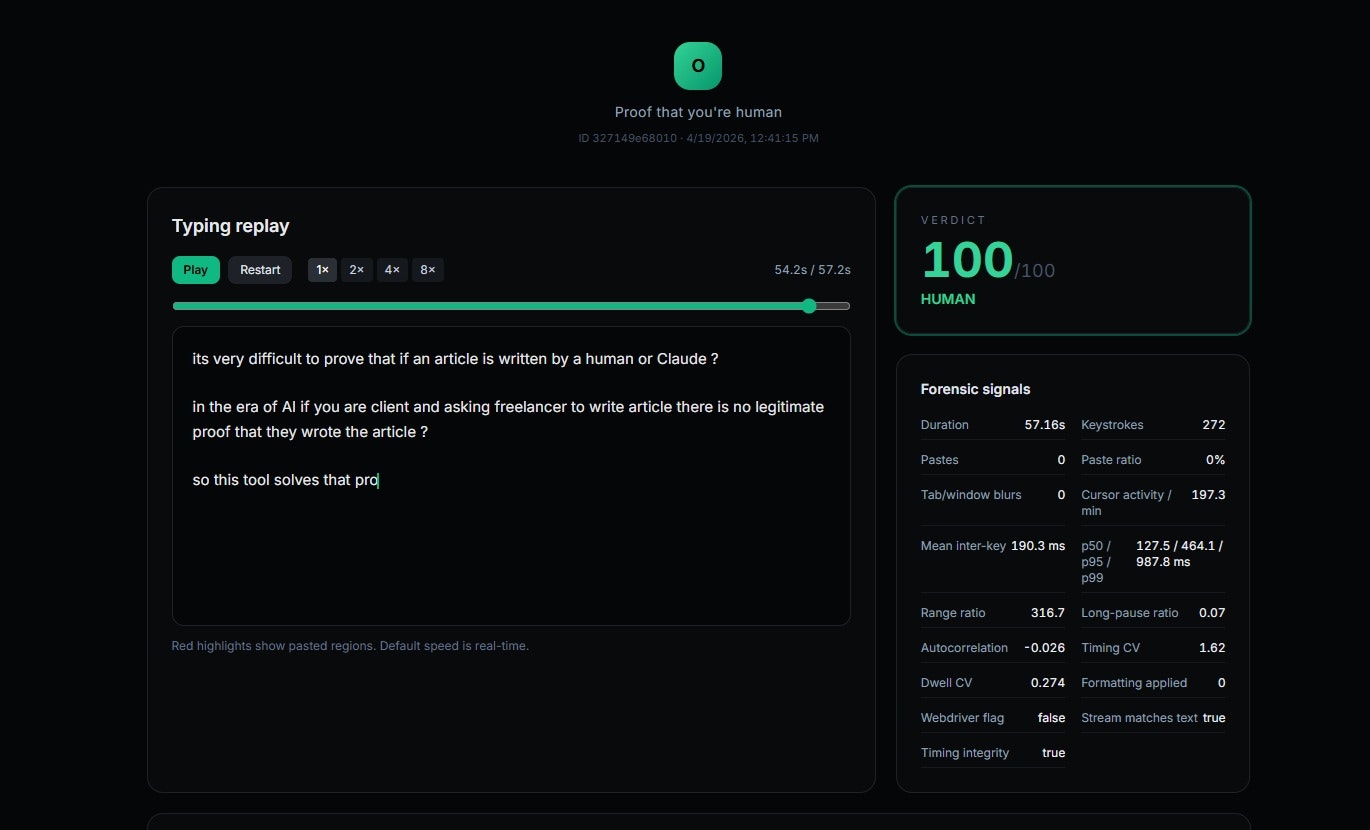The height and width of the screenshot is (830, 1370).
Task: Set playback speed to 1×
Action: click(x=322, y=270)
